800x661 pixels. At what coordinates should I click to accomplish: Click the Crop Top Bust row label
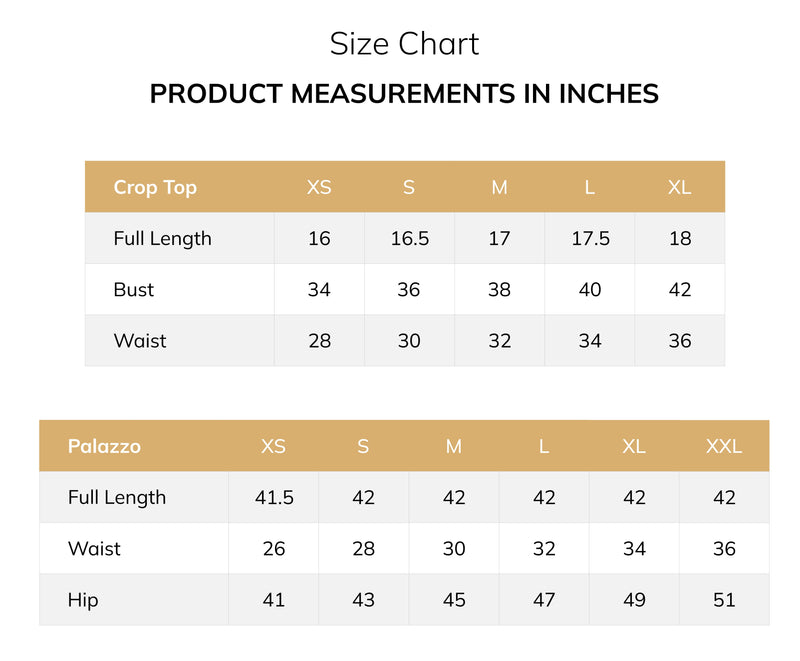[134, 290]
